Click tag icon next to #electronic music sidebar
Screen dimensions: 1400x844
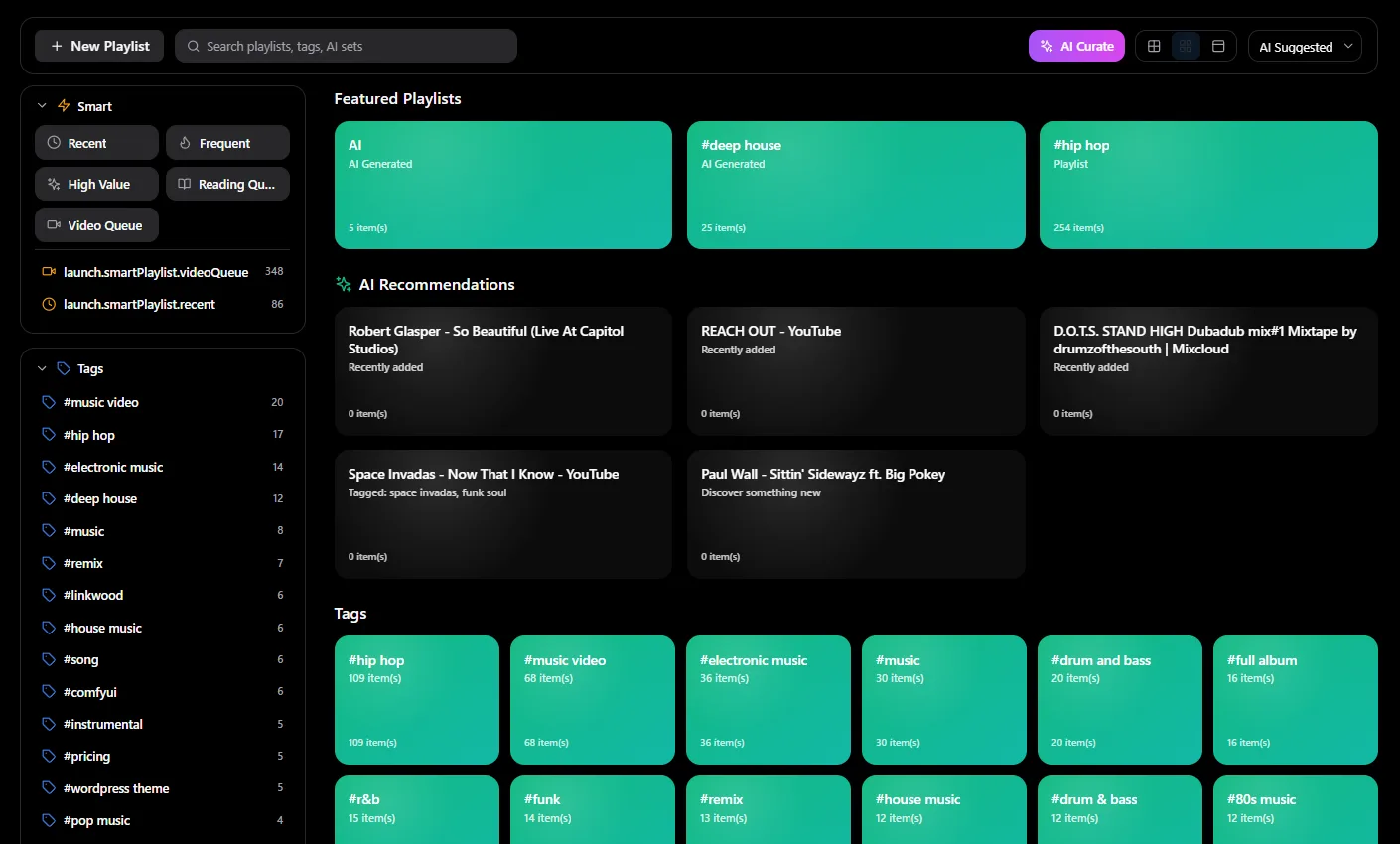click(x=49, y=467)
